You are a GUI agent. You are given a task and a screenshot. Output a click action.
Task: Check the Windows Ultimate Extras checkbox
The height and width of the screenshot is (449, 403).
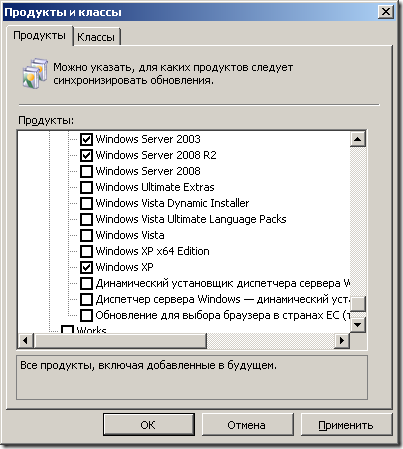(86, 187)
